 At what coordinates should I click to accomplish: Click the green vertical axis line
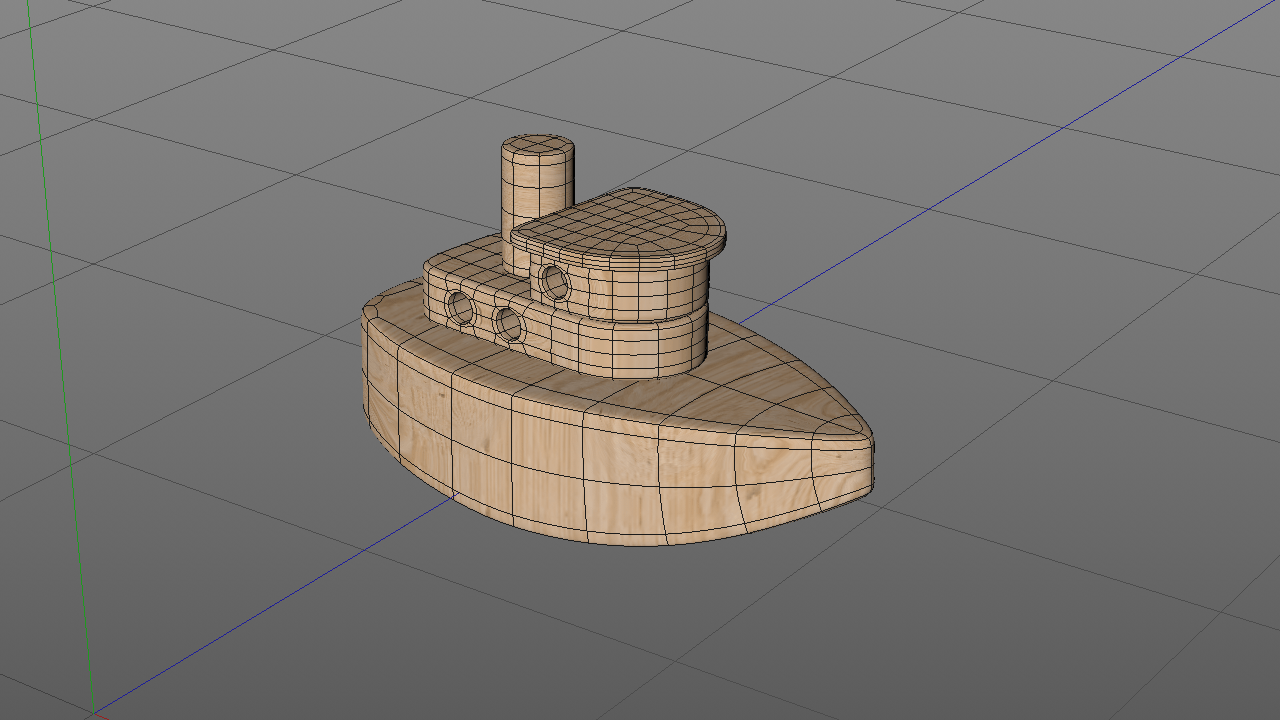pos(58,350)
